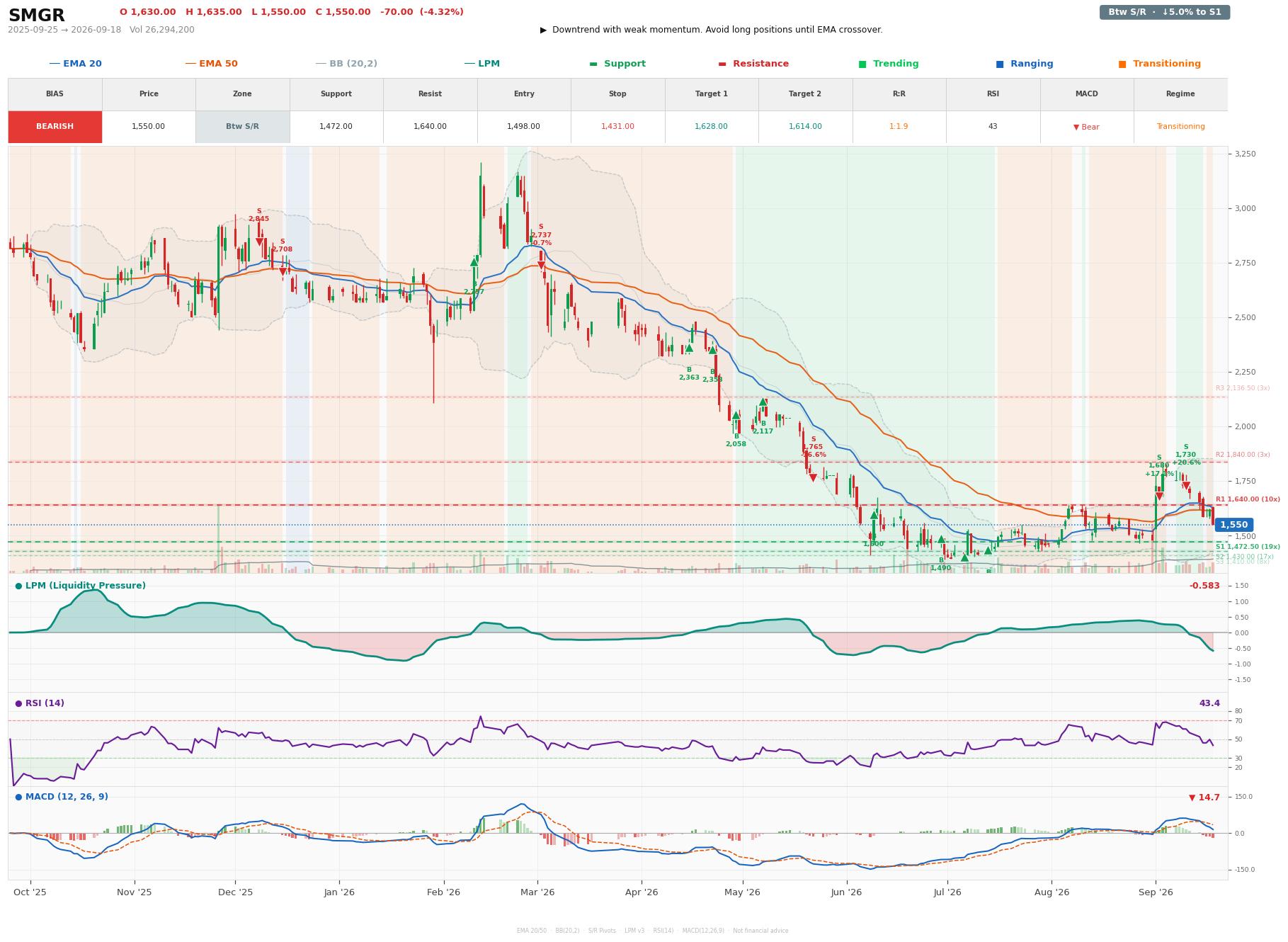Viewport: 1288px width, 942px height.
Task: Click the red BEARISH bias cell
Action: pos(55,127)
